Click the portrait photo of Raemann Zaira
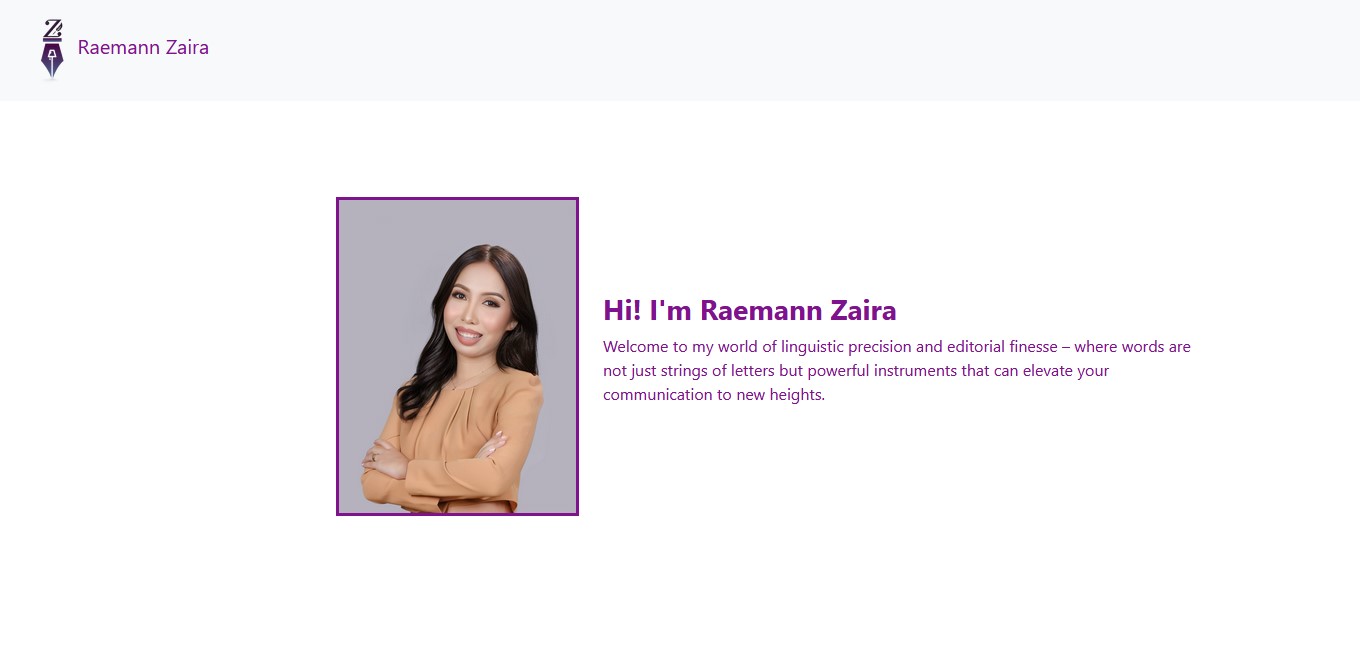1360x647 pixels. (x=457, y=356)
